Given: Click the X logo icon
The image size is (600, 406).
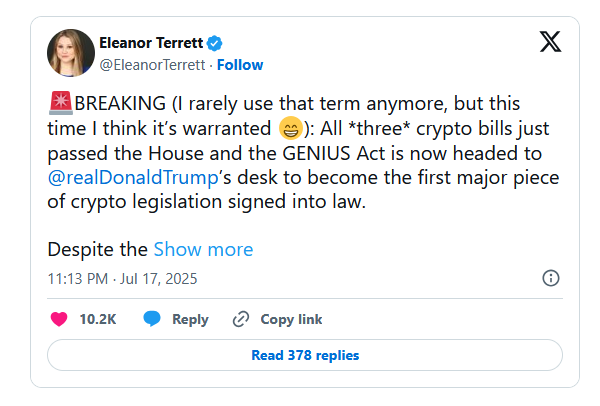Looking at the screenshot, I should pyautogui.click(x=550, y=41).
